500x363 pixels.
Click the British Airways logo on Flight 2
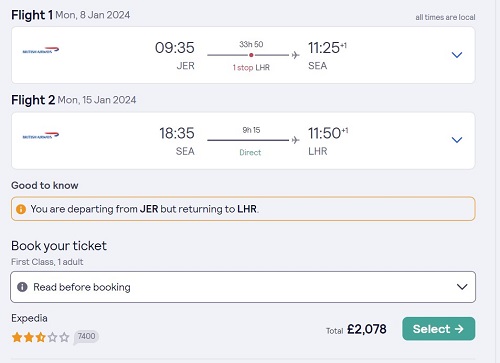coord(41,136)
